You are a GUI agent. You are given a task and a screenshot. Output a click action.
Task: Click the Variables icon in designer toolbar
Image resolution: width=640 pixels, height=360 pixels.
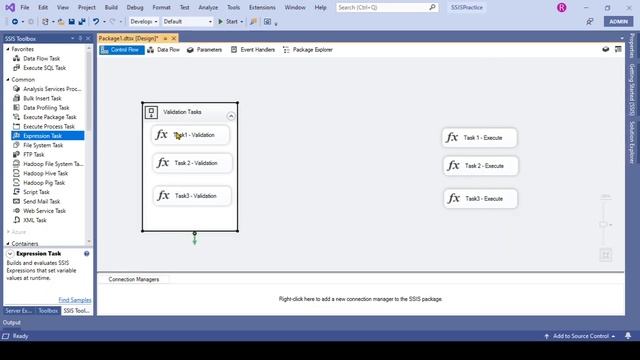[606, 49]
